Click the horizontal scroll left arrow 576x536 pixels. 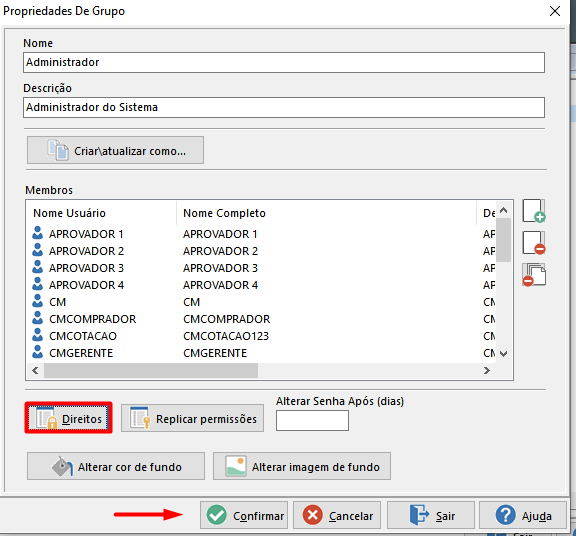[35, 370]
